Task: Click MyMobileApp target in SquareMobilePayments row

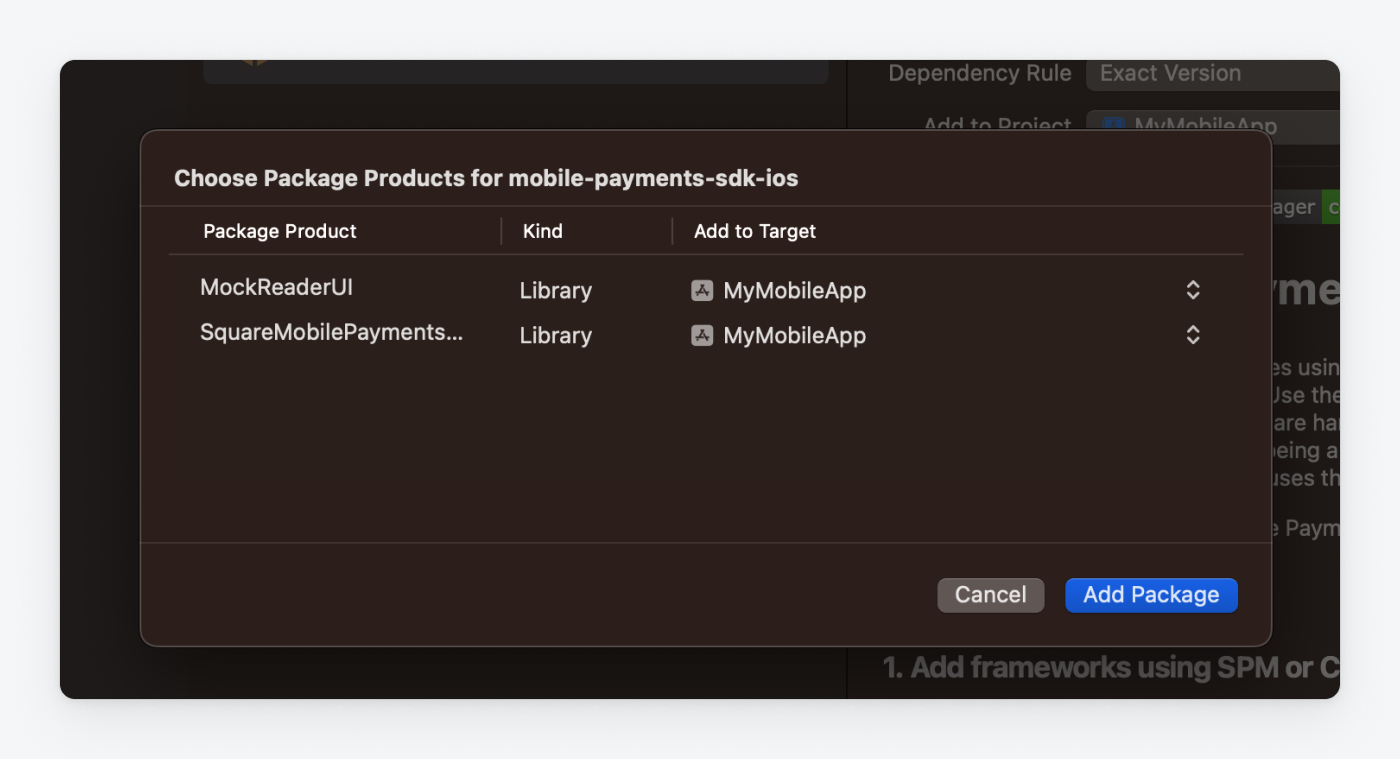Action: click(795, 336)
